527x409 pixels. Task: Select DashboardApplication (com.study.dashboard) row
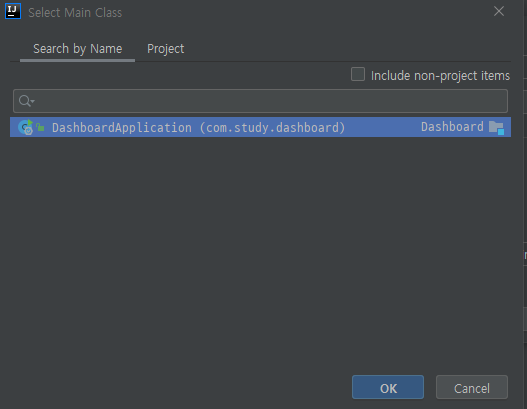click(260, 127)
